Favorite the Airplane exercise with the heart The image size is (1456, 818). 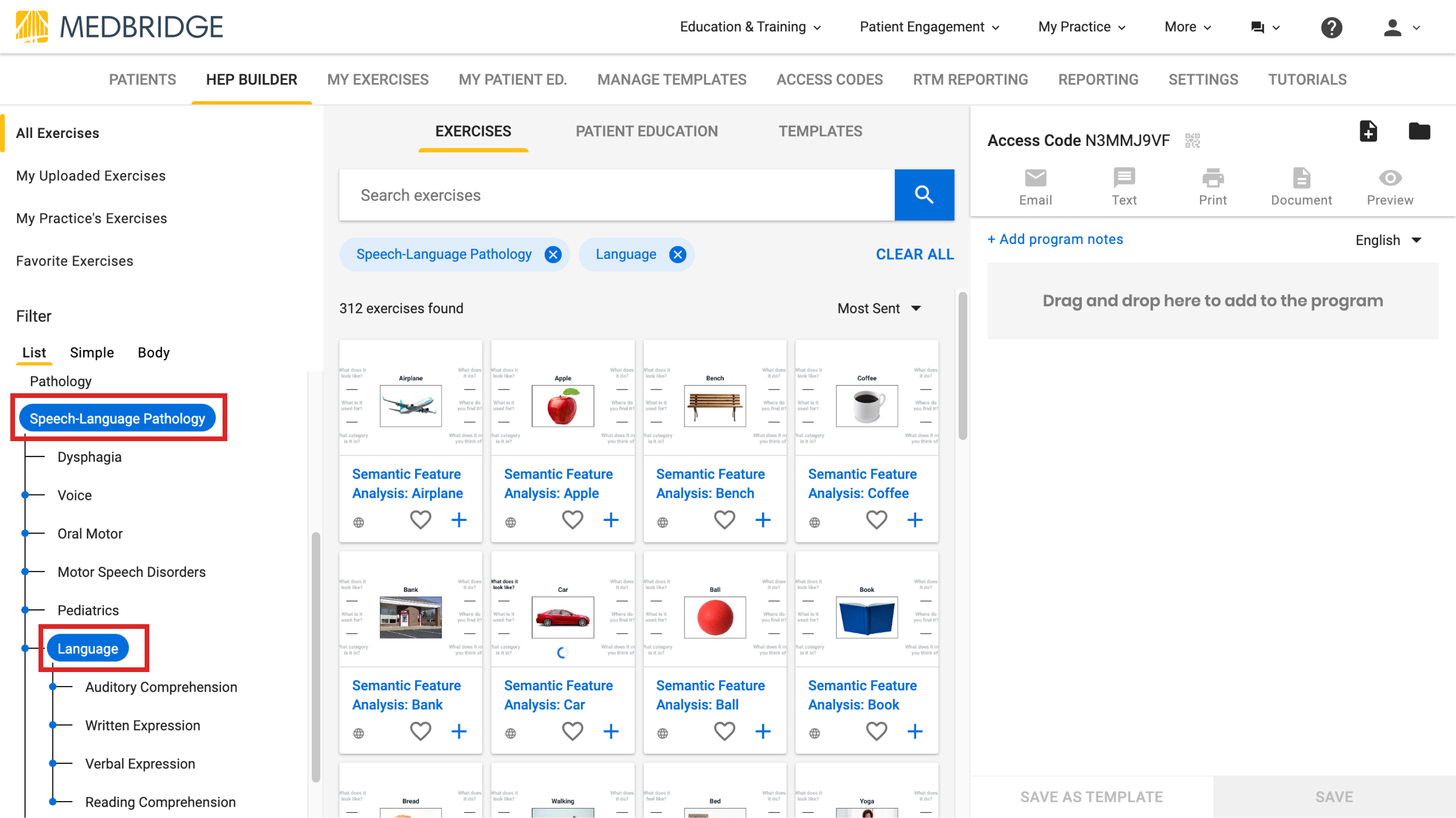pyautogui.click(x=421, y=520)
